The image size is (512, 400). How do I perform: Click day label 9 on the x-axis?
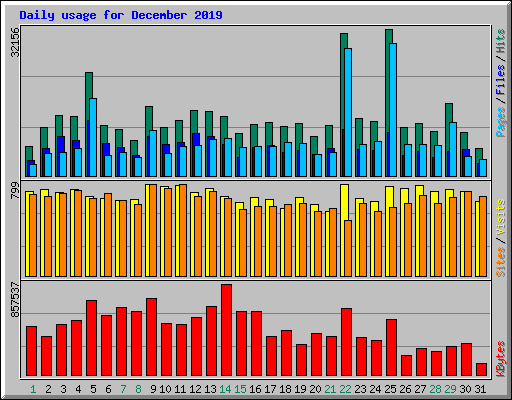[153, 389]
